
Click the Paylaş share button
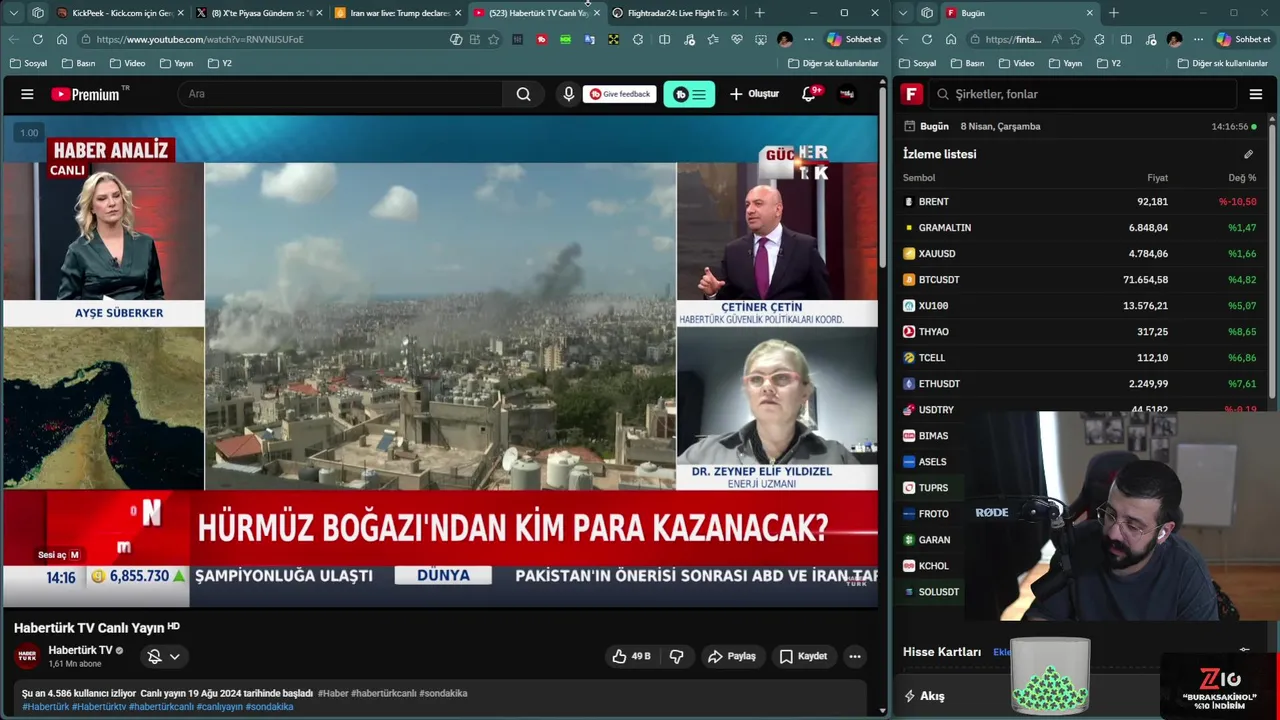[732, 656]
